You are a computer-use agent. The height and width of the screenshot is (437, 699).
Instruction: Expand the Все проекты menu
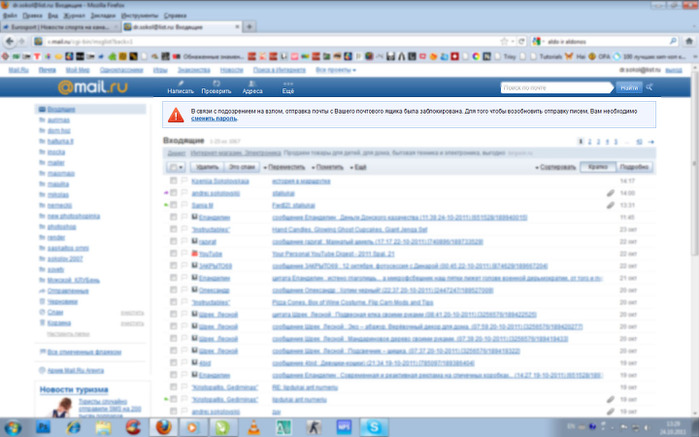pyautogui.click(x=336, y=70)
